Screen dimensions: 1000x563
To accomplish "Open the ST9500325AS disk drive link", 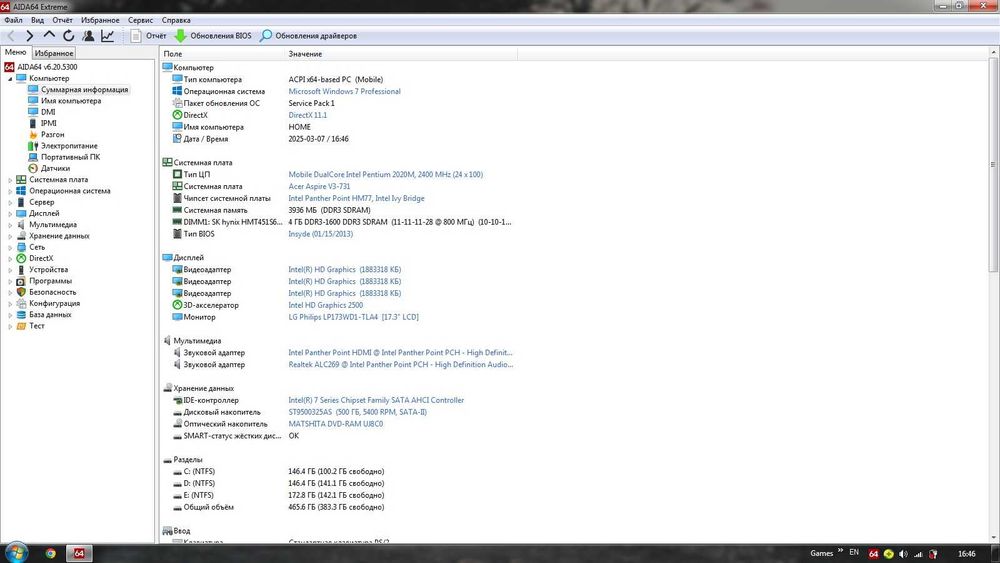I will click(x=357, y=412).
